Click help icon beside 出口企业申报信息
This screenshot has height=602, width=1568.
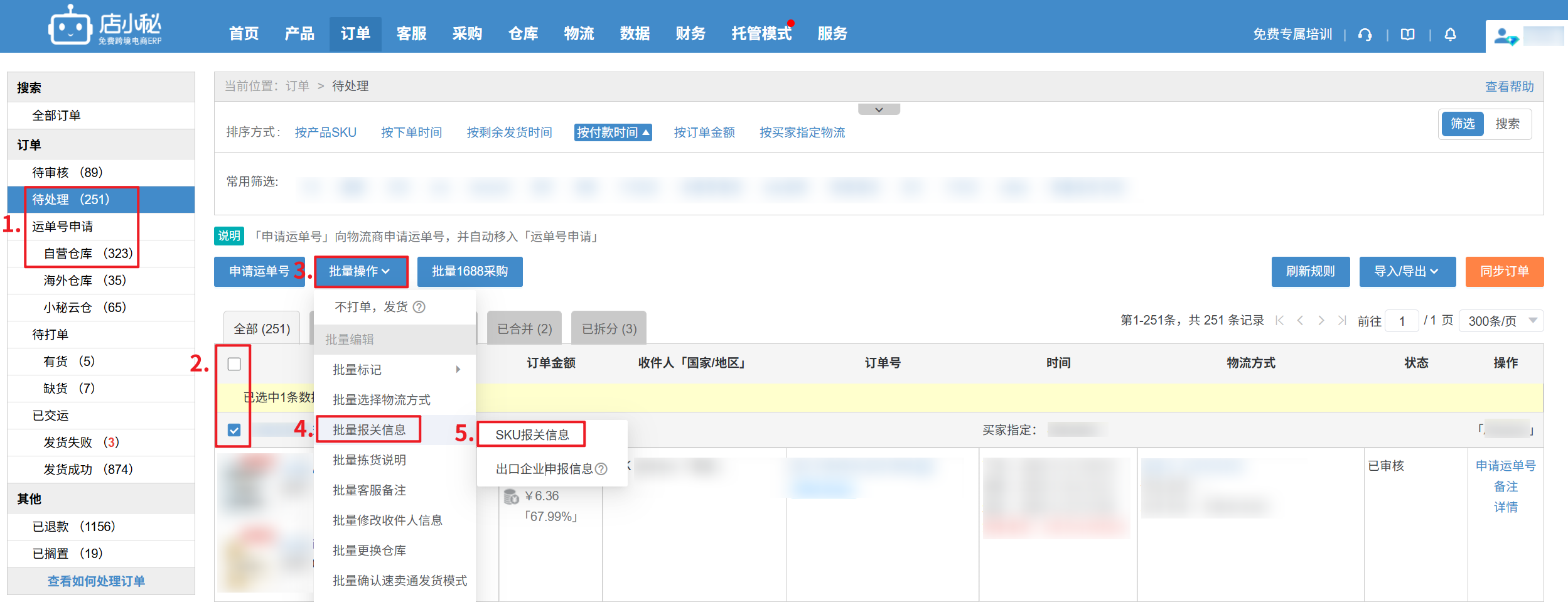click(x=601, y=469)
